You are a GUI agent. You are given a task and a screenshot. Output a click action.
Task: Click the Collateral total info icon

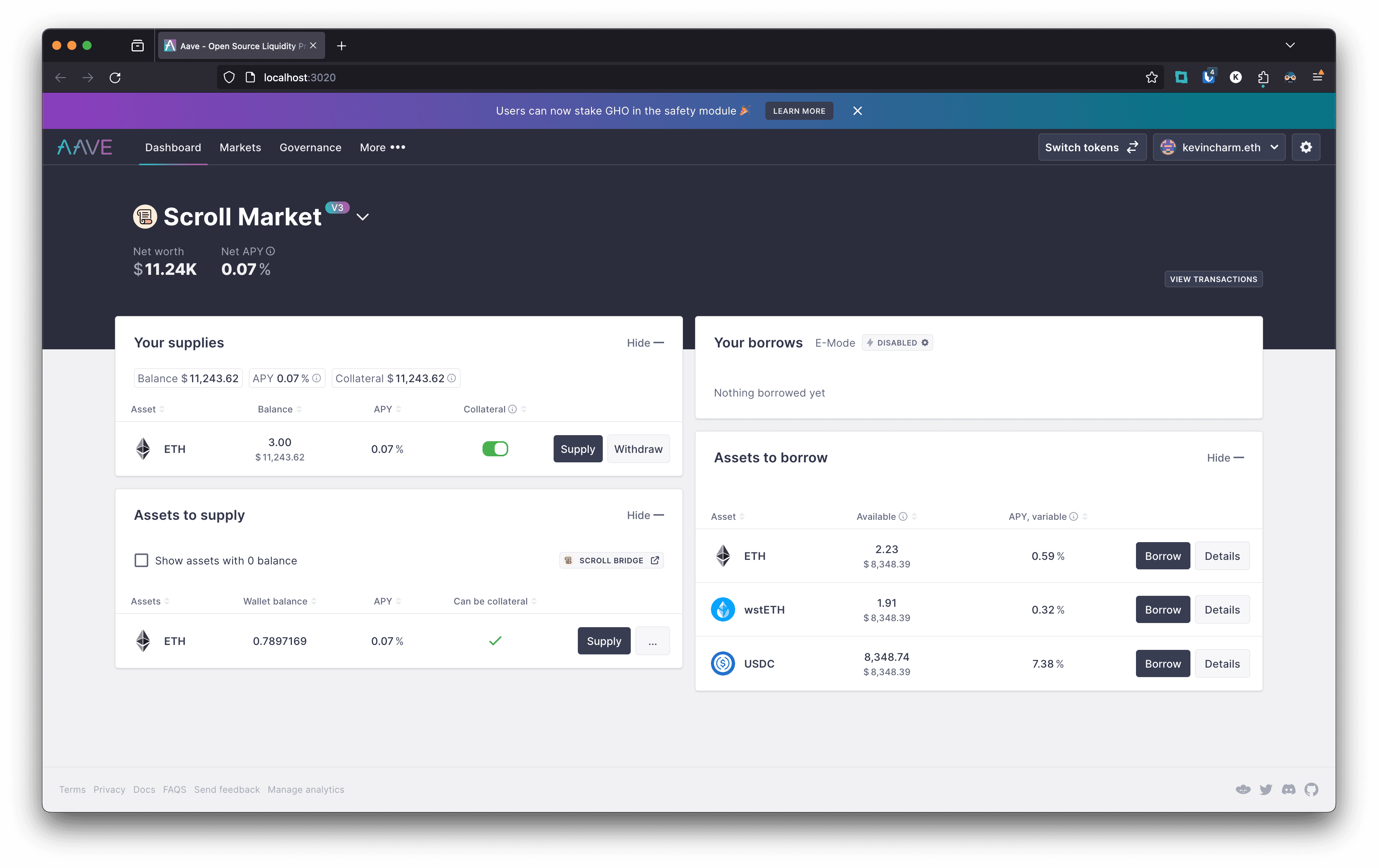(x=452, y=378)
